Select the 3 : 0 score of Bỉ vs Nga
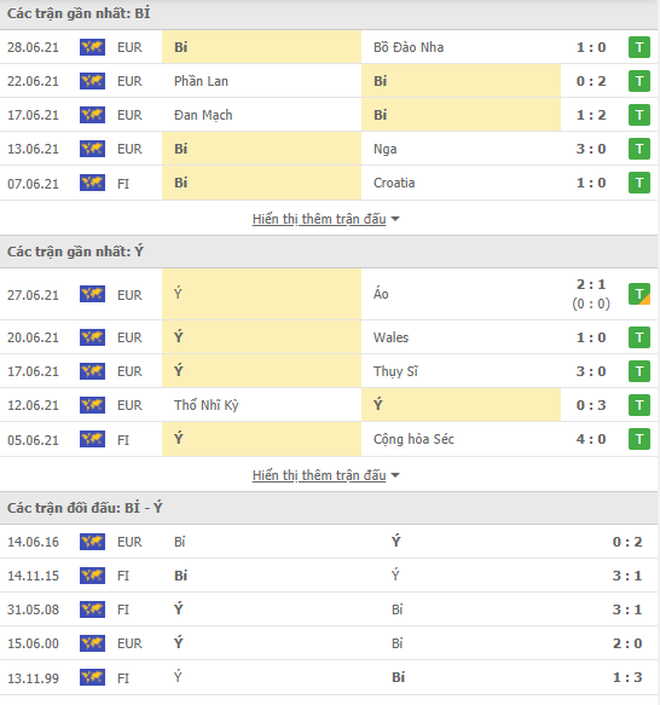The height and width of the screenshot is (705, 660). click(x=591, y=149)
